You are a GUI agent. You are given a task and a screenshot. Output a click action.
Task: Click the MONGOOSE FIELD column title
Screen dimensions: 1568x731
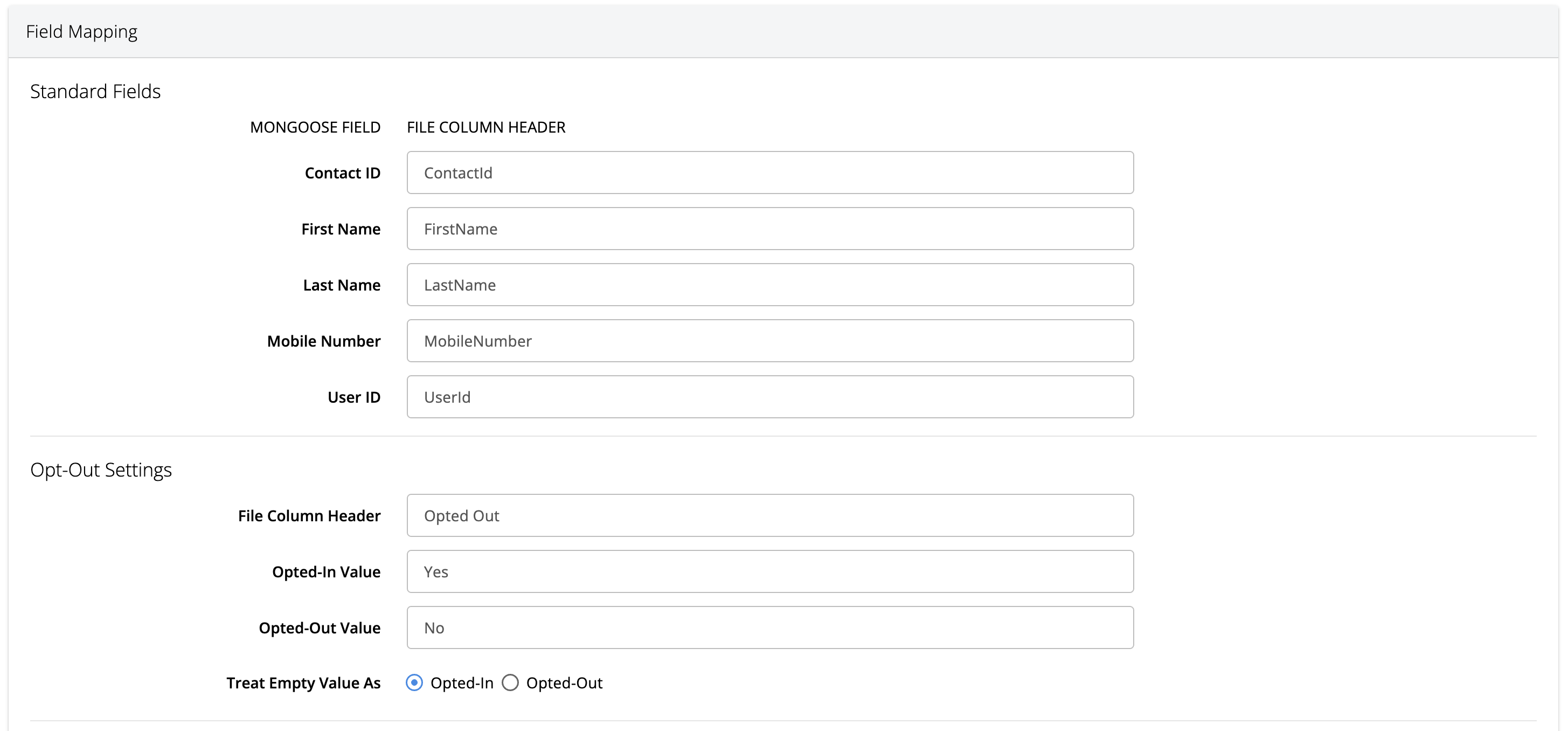coord(315,127)
